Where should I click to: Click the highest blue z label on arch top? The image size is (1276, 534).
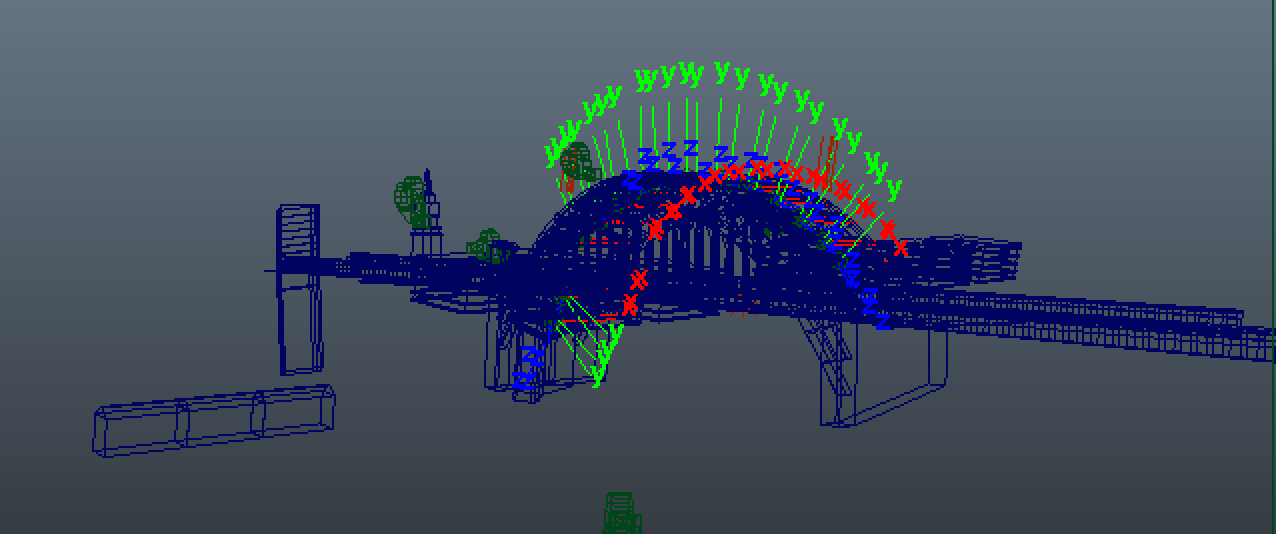pos(691,147)
